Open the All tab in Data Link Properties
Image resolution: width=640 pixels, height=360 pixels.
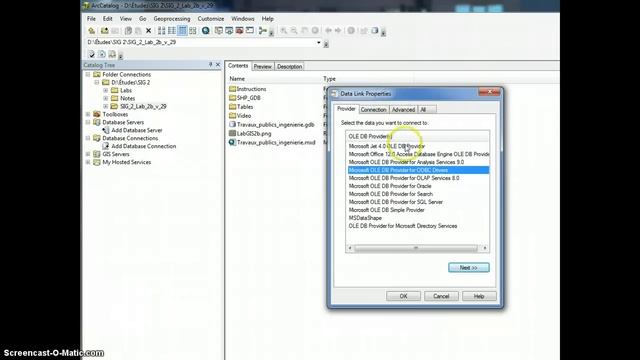[427, 110]
